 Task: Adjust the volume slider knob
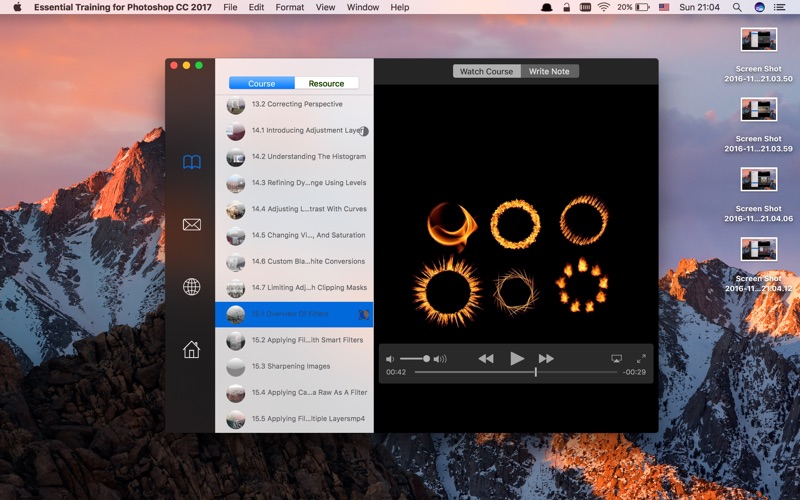[x=427, y=359]
